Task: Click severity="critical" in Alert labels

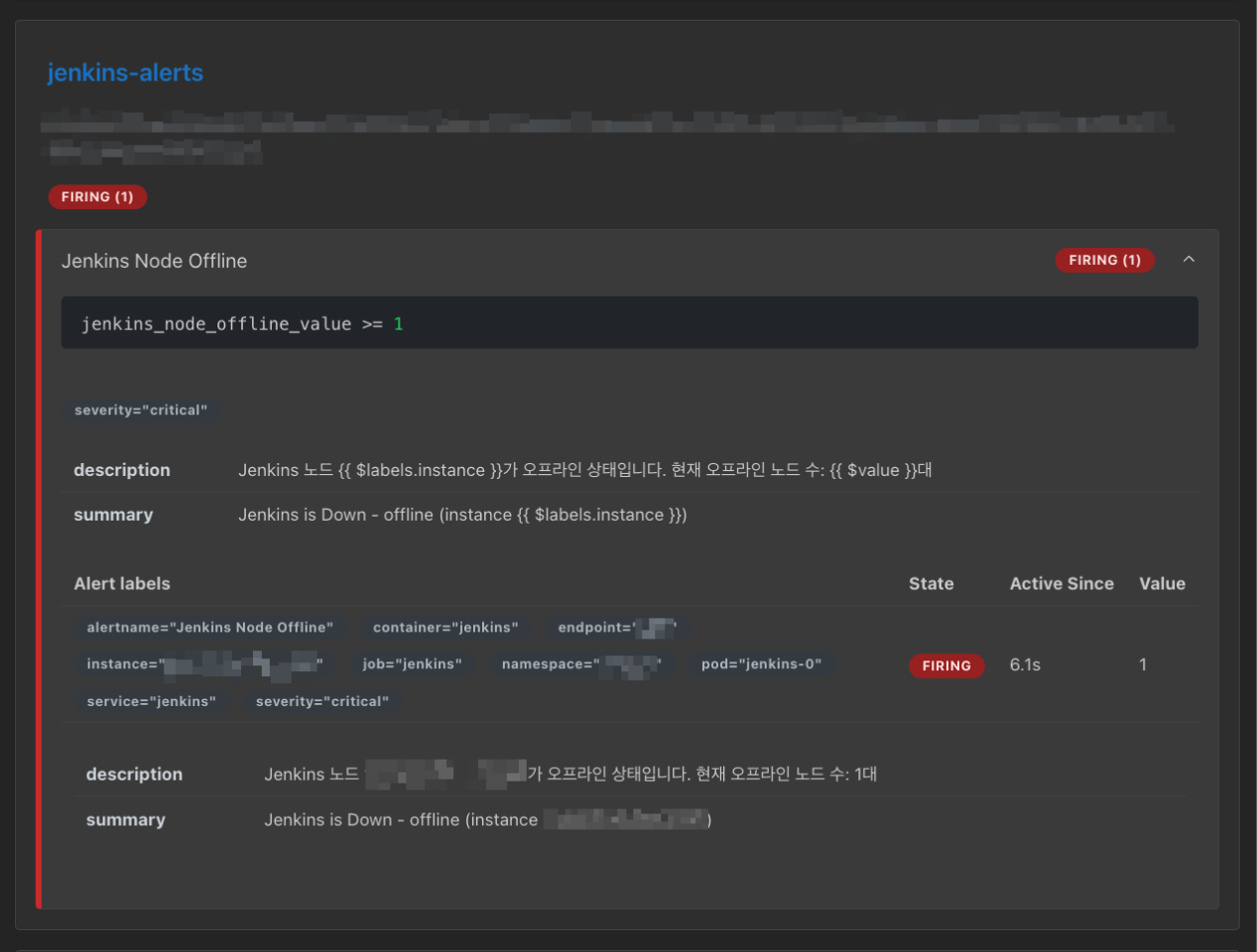Action: (x=322, y=701)
